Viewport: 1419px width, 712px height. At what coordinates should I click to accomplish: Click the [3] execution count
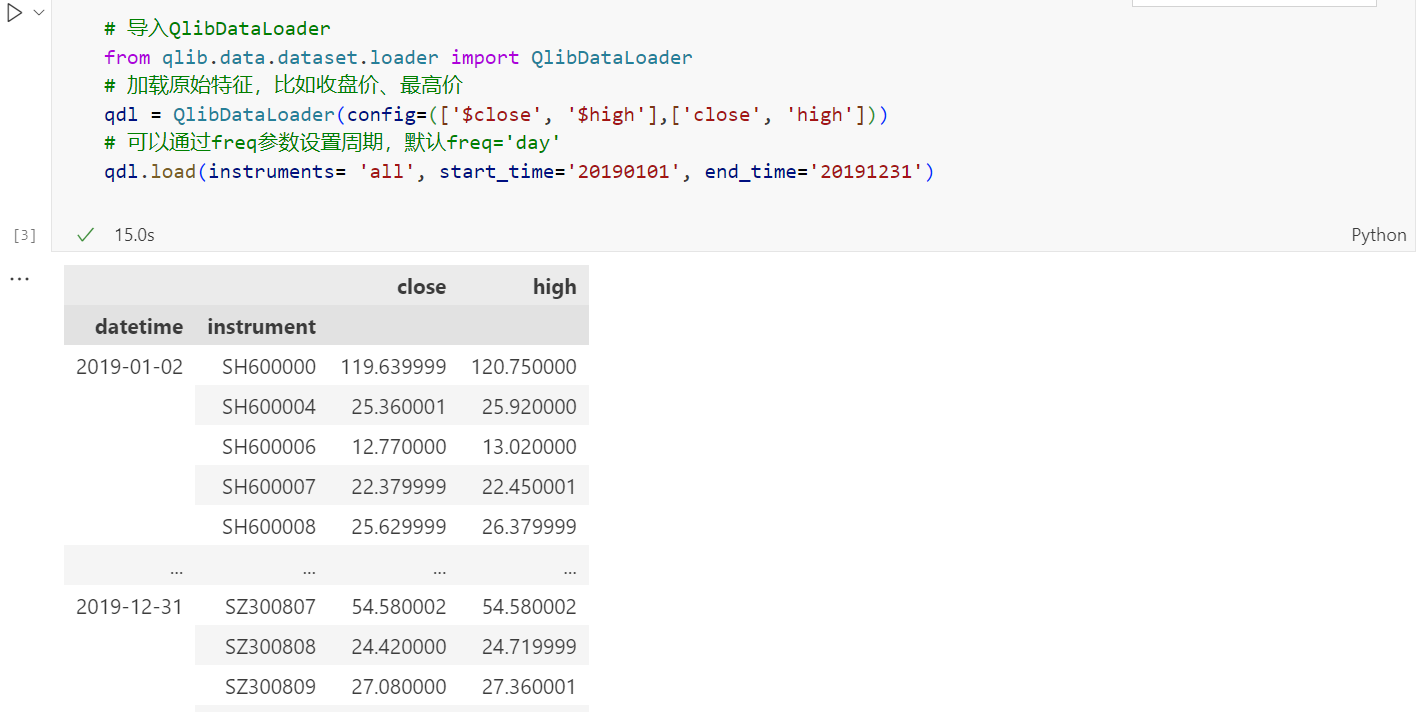coord(24,236)
